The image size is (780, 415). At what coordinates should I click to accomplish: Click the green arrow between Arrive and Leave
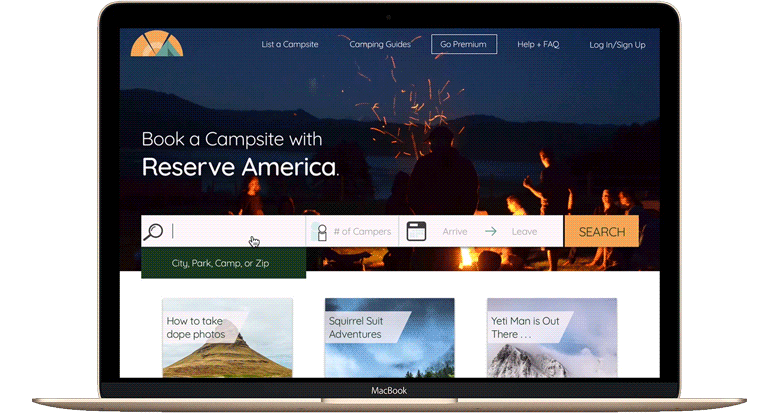490,231
